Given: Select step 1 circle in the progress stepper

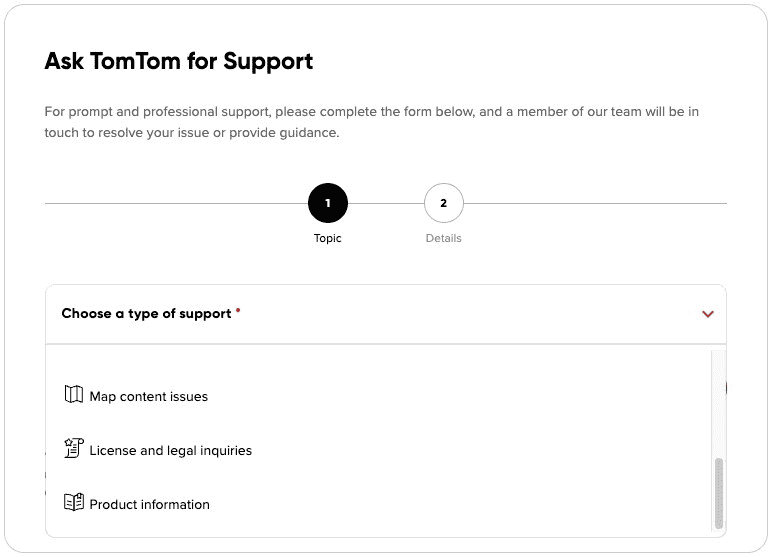Looking at the screenshot, I should (x=327, y=204).
